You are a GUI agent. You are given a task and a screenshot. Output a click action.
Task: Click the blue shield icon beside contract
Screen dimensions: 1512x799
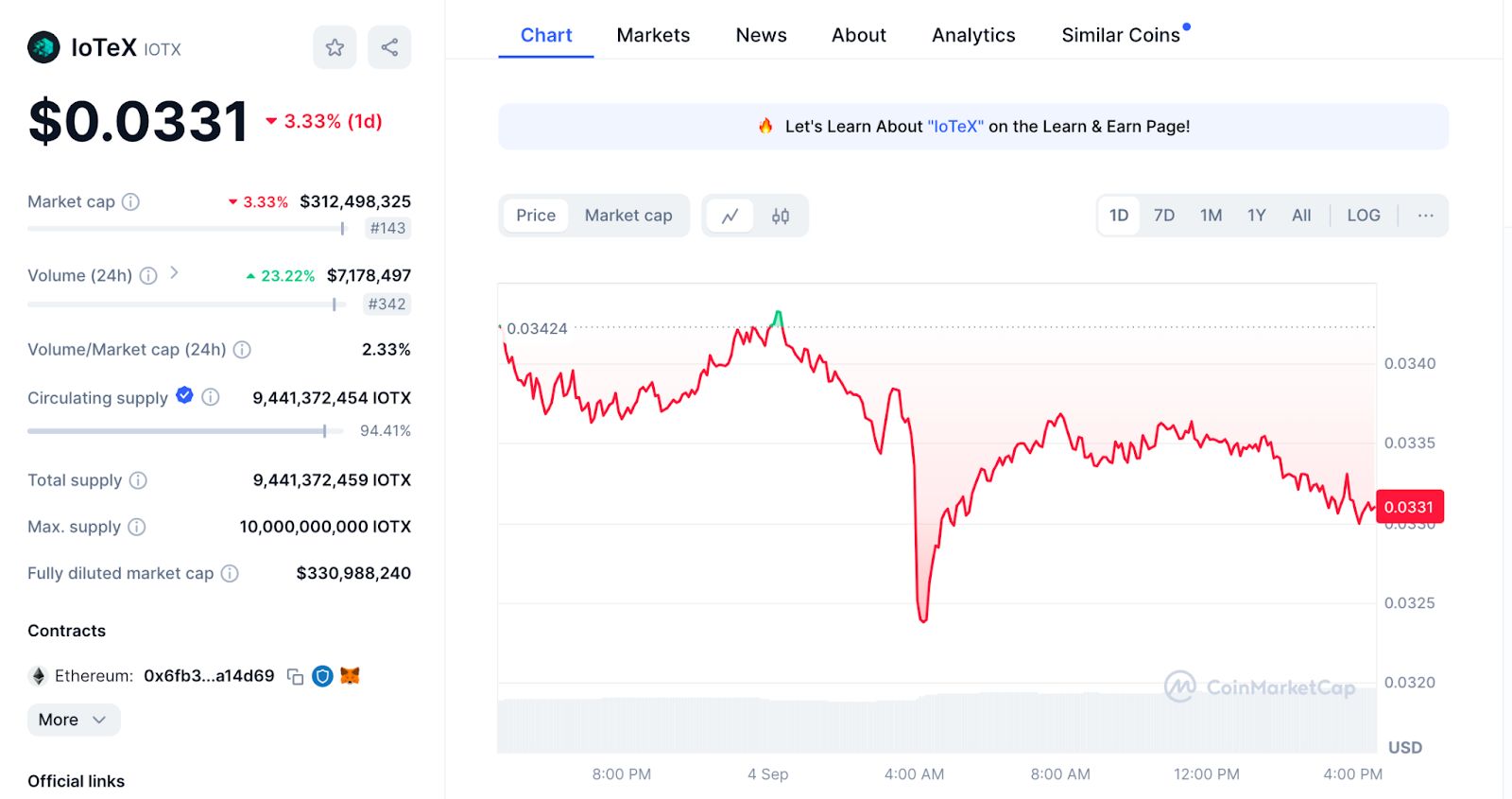coord(322,676)
